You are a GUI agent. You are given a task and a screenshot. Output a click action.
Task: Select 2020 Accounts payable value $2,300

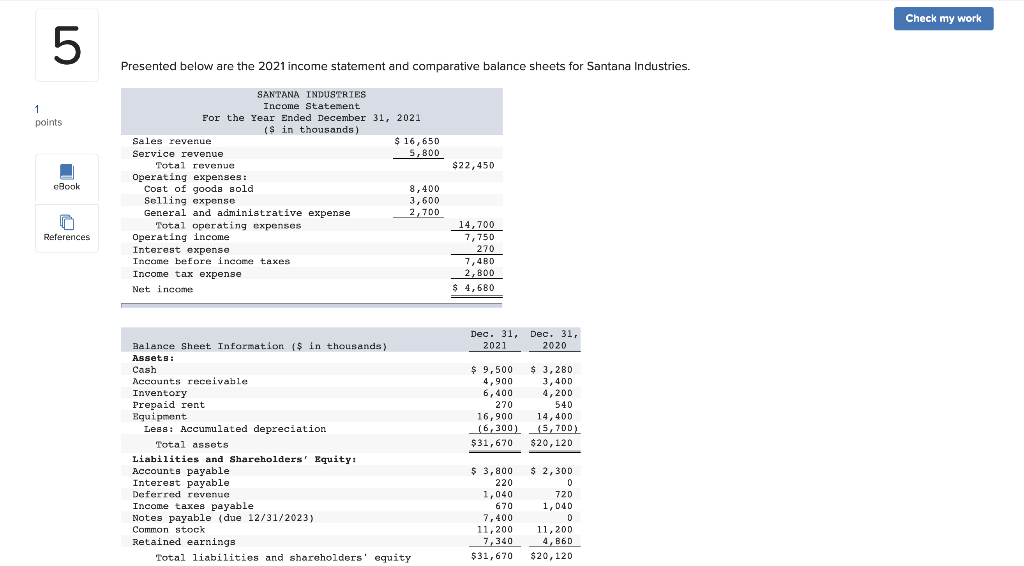[551, 471]
